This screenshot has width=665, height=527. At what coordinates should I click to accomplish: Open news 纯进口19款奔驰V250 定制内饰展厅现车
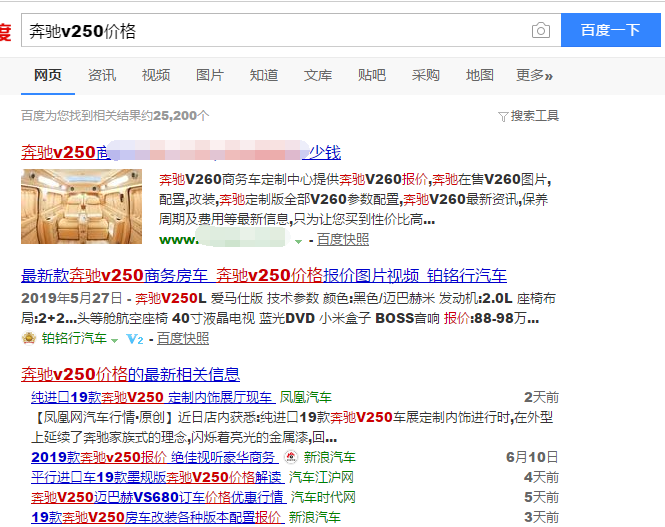pos(153,397)
